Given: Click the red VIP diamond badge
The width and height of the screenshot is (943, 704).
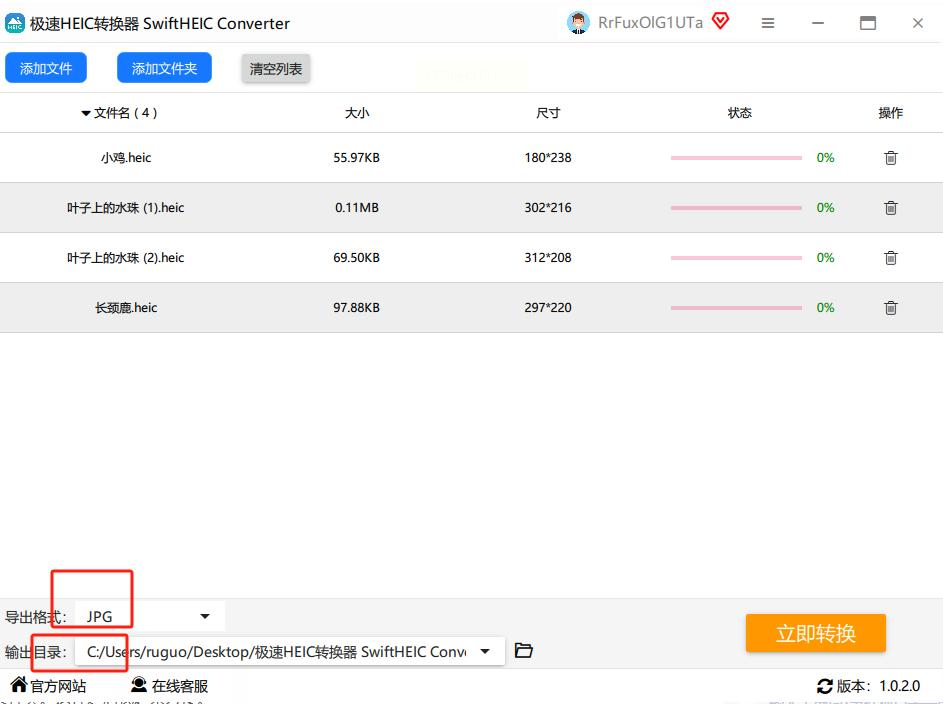Looking at the screenshot, I should (x=720, y=22).
